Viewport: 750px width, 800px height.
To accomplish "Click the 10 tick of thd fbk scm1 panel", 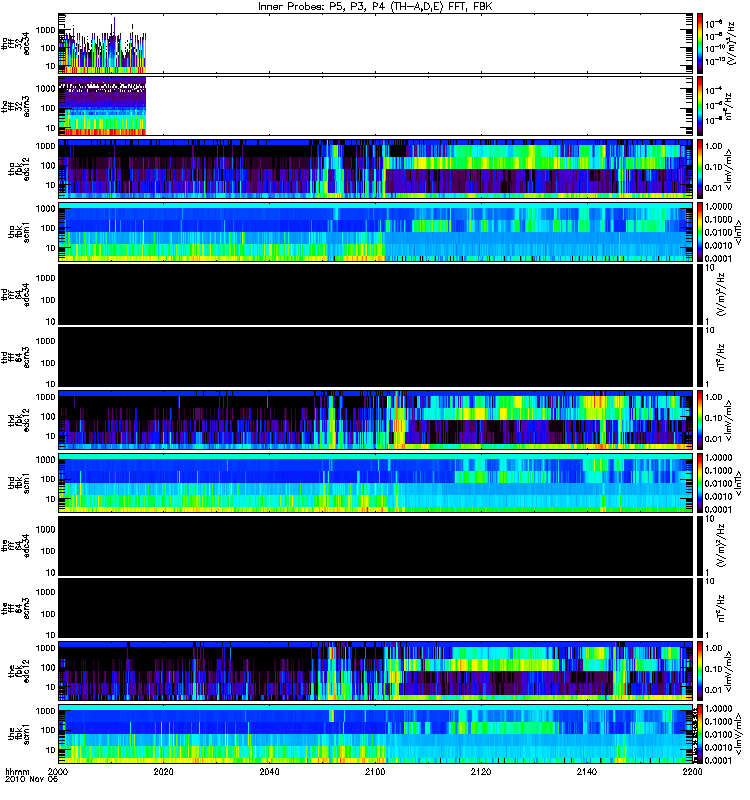I will (50, 499).
